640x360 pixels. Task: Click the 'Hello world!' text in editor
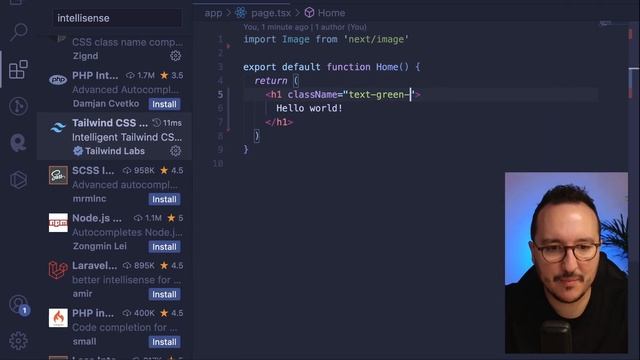tap(309, 108)
